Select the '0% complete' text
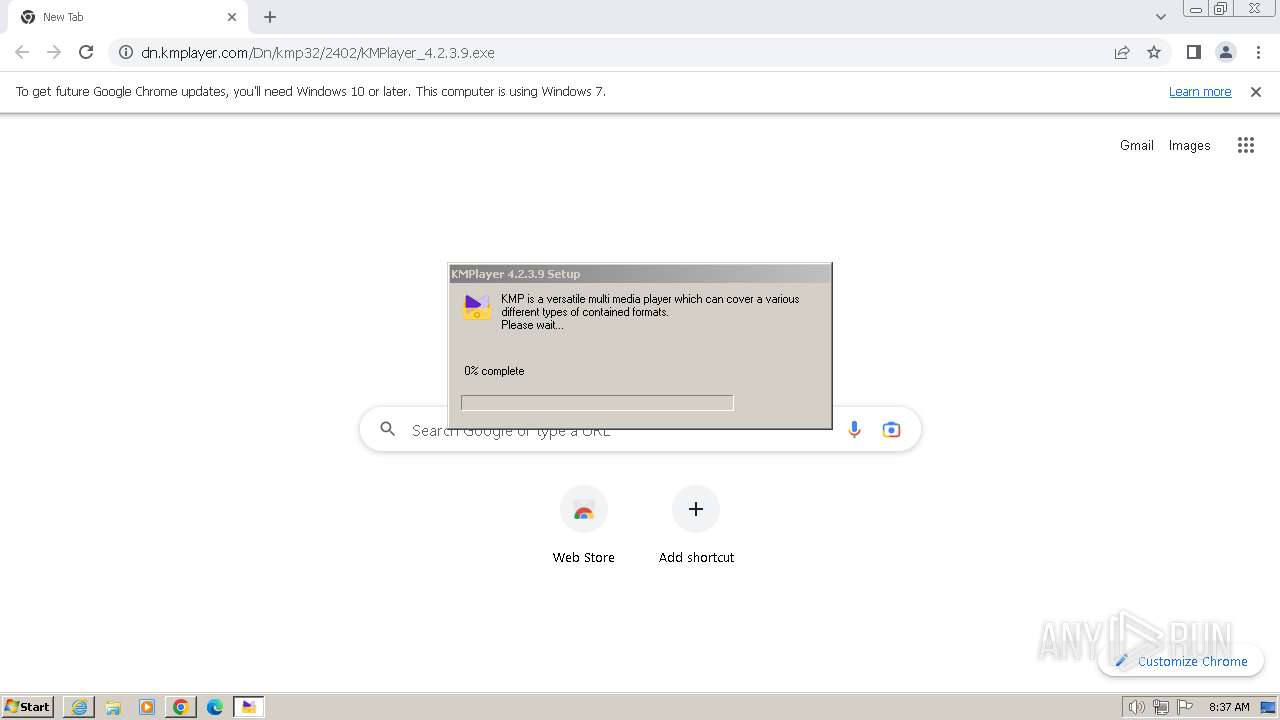 pyautogui.click(x=494, y=371)
